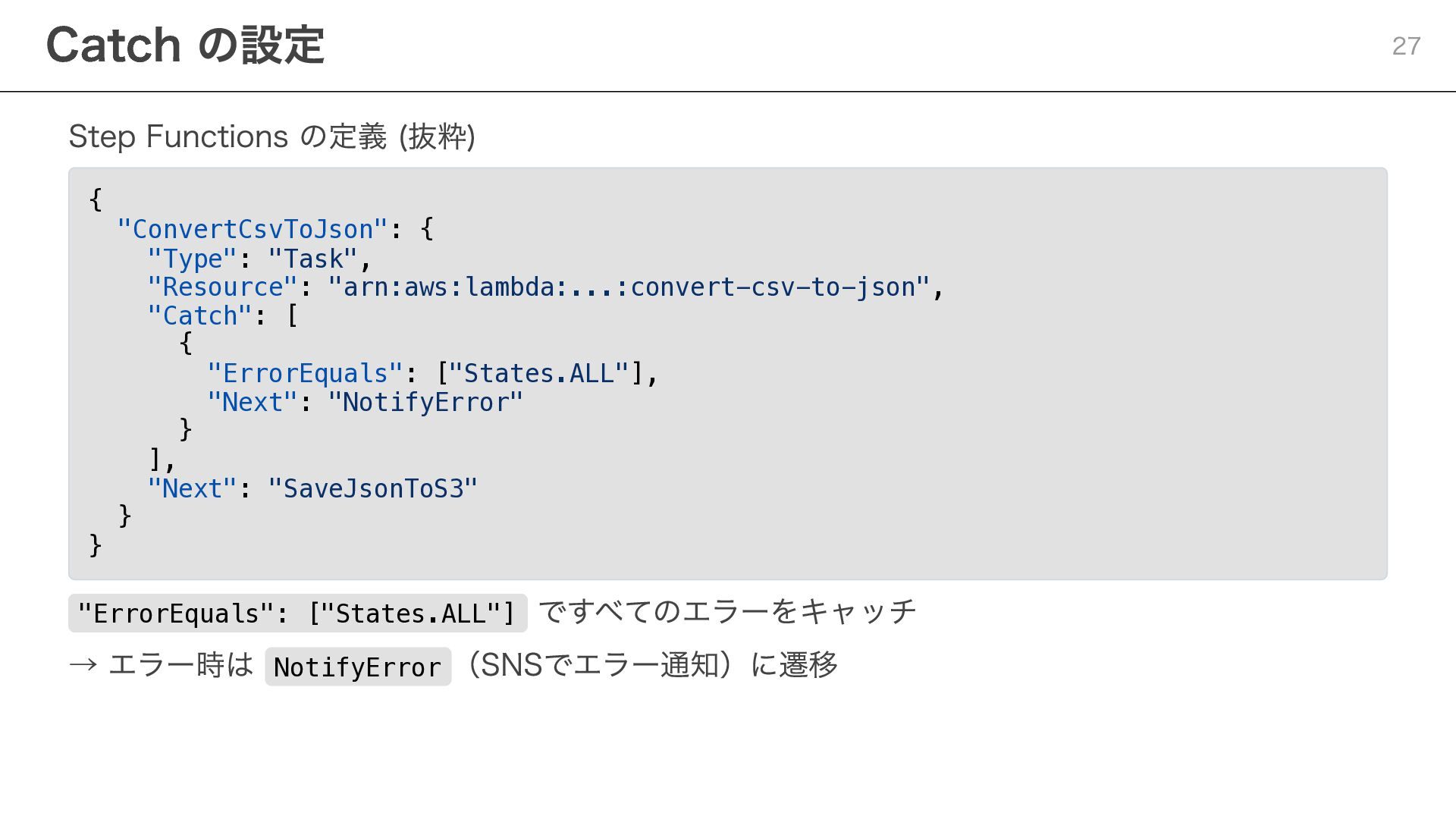Click the "Step Functions の定義 (抜粋)" subtitle
The height and width of the screenshot is (819, 1456).
pos(271,137)
